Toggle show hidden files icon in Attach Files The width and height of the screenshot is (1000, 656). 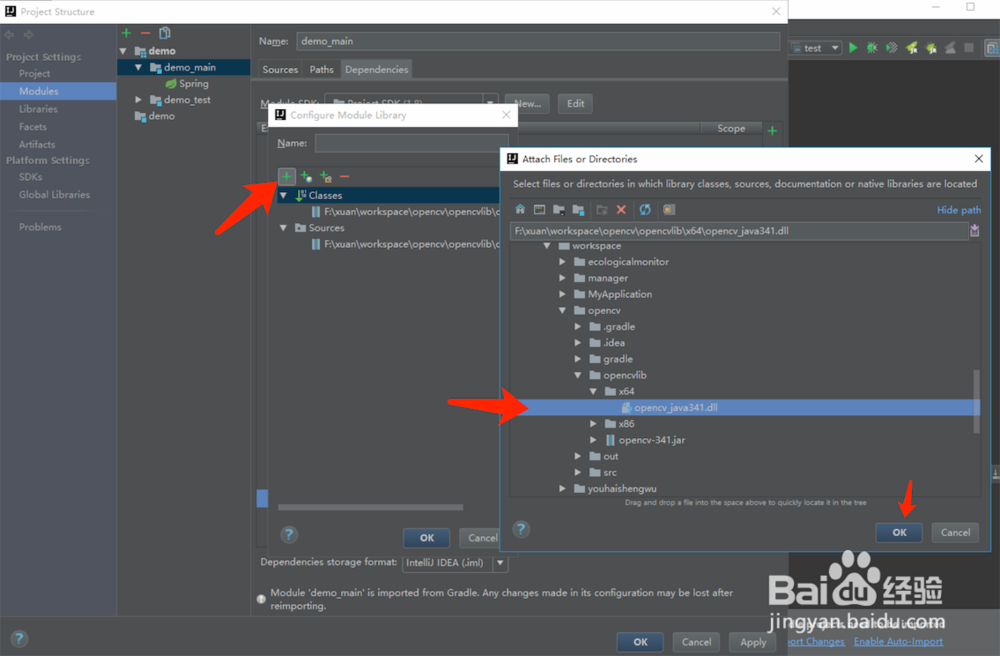[x=669, y=210]
